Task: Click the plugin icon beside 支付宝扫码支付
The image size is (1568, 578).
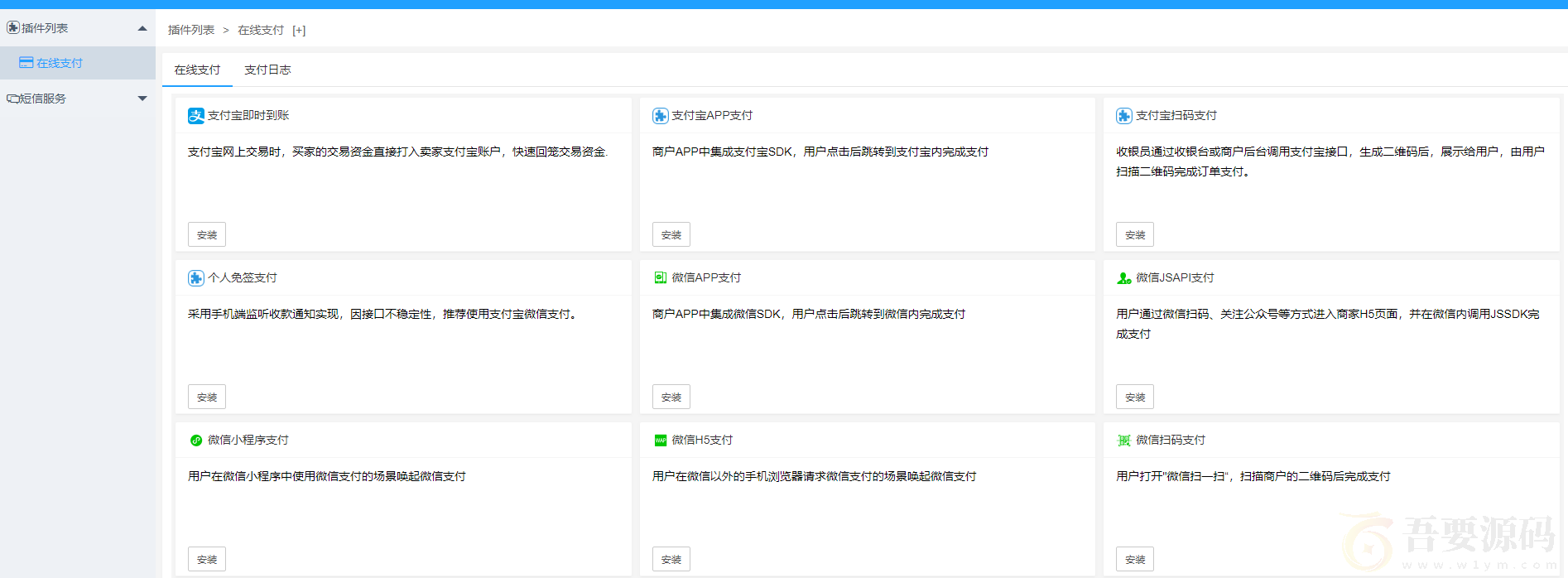Action: point(1124,115)
